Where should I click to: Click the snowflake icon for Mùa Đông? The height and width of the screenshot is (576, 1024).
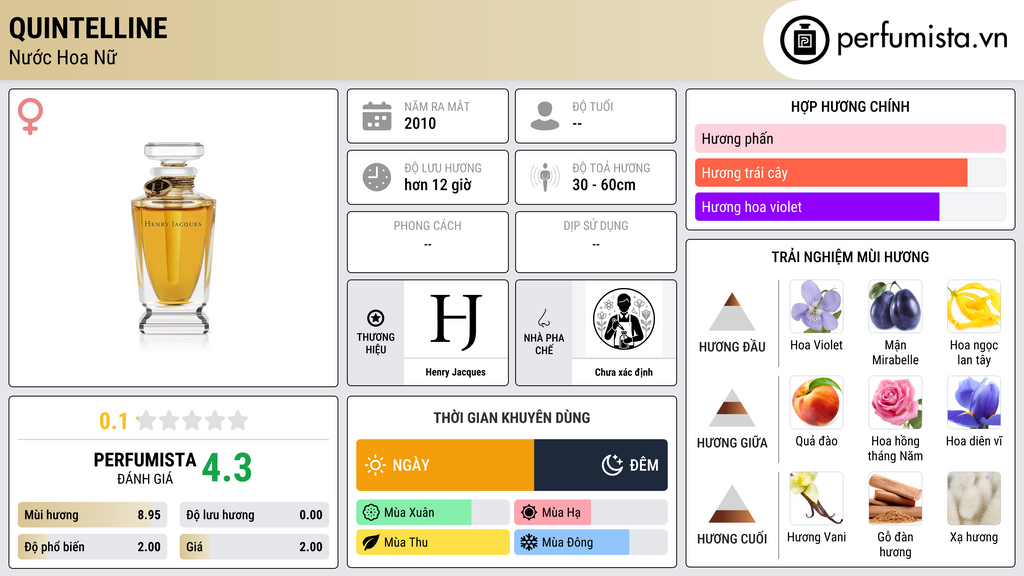pos(529,542)
